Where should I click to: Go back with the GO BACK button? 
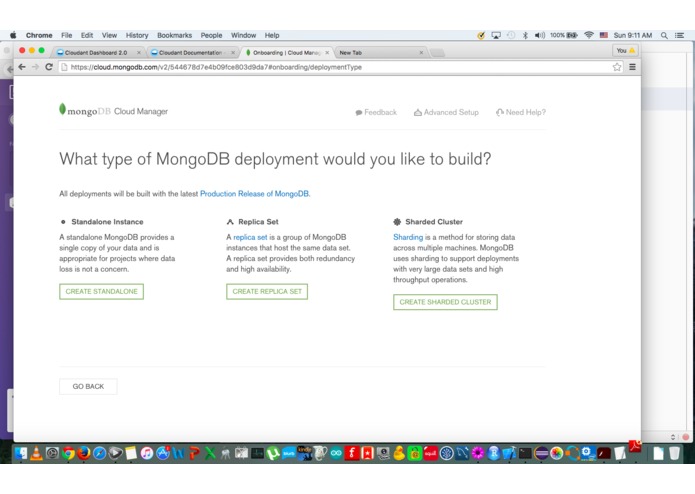(x=88, y=386)
